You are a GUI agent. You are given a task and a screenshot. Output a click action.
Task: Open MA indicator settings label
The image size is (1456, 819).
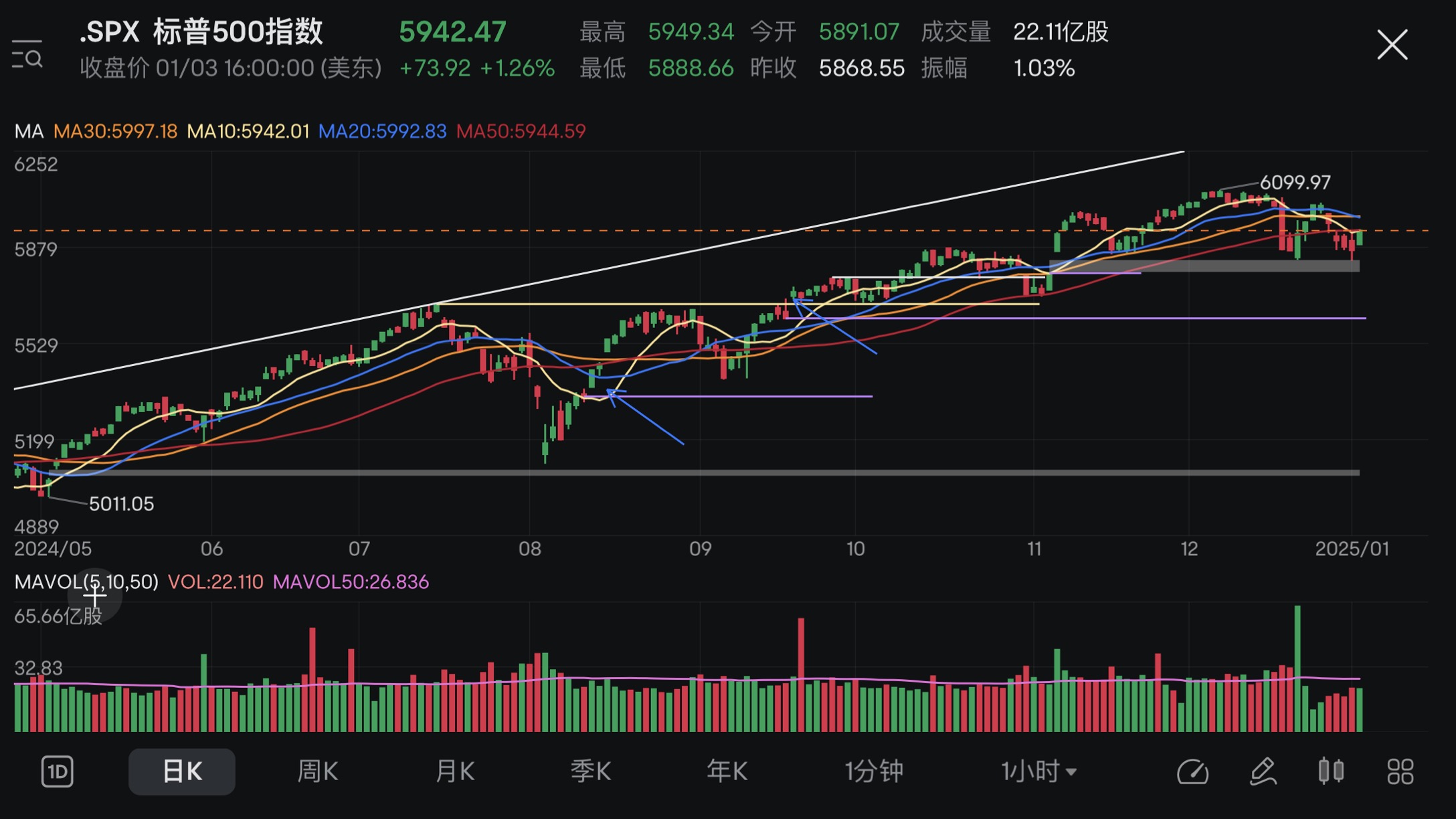click(x=29, y=131)
